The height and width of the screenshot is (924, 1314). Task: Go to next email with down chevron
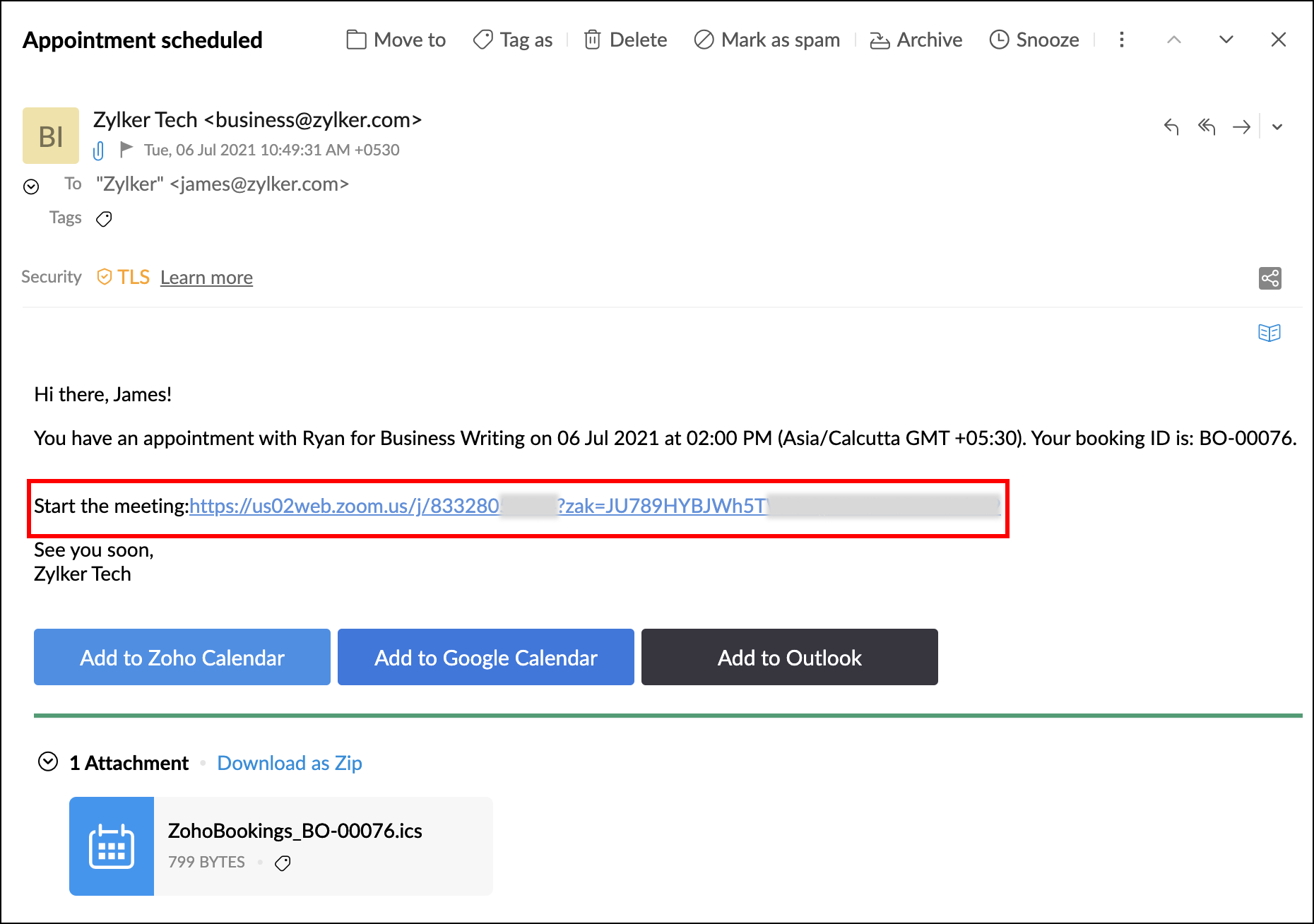point(1226,40)
